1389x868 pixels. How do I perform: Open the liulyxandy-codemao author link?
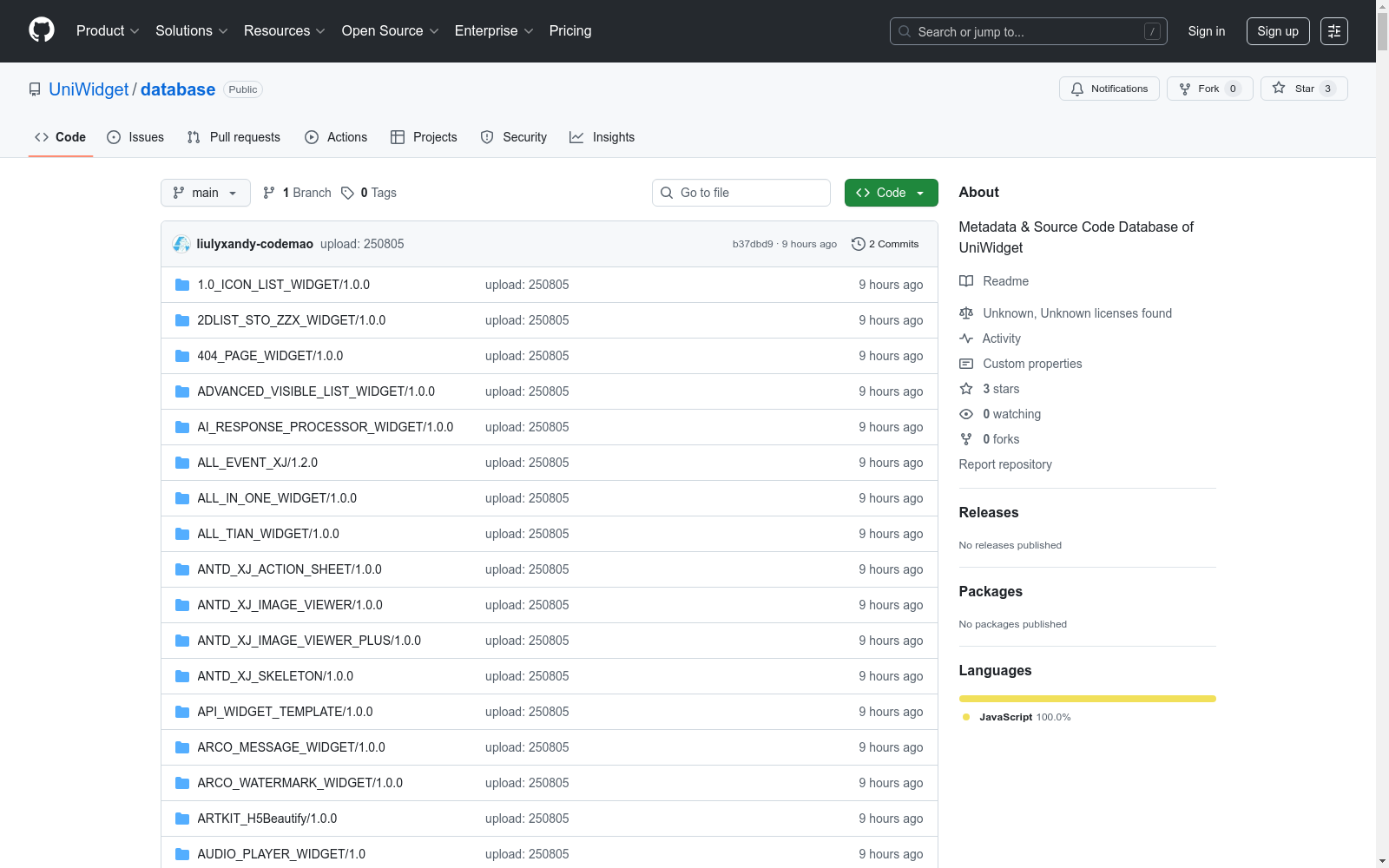tap(255, 244)
